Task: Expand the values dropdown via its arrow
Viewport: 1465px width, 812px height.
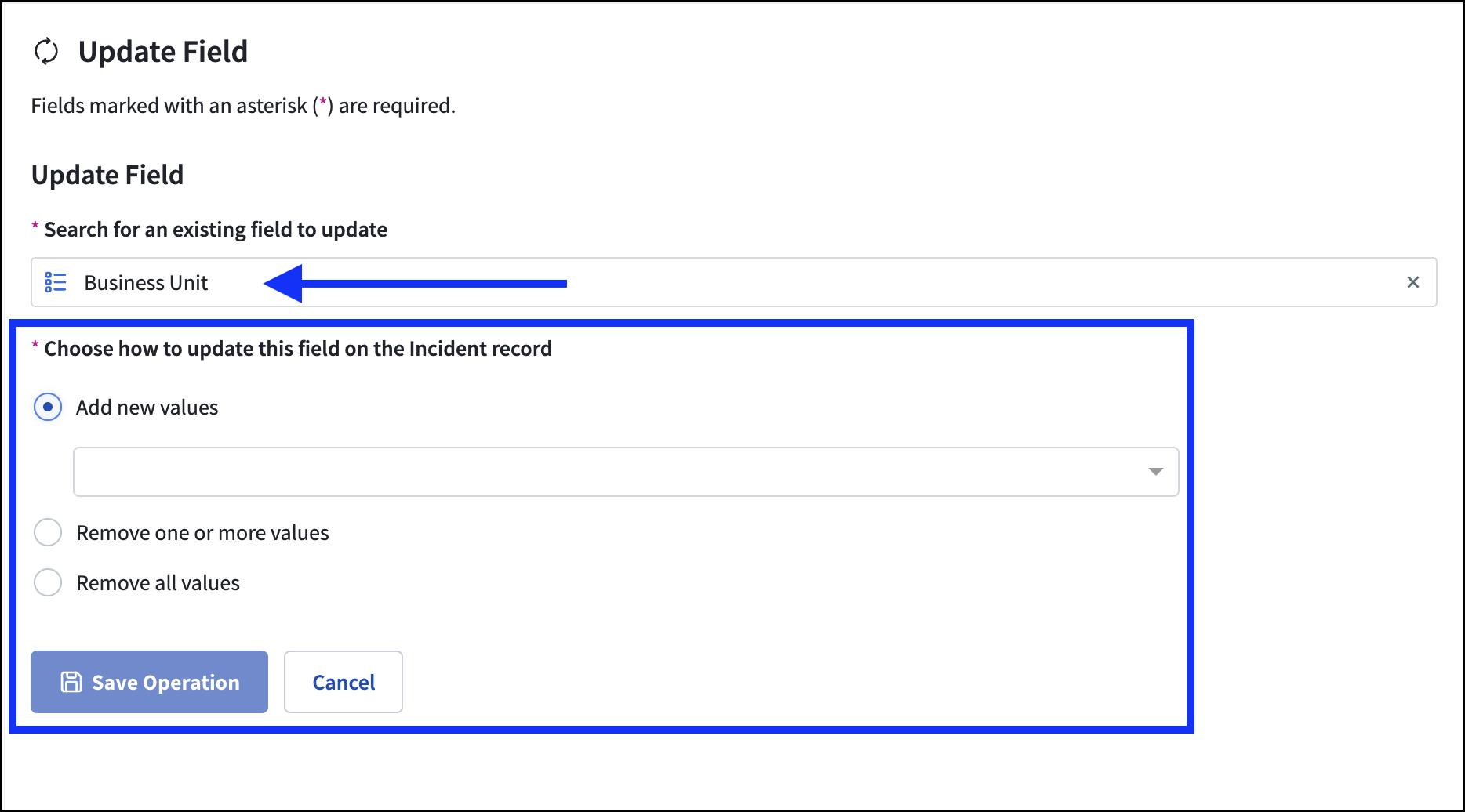Action: (x=1155, y=471)
